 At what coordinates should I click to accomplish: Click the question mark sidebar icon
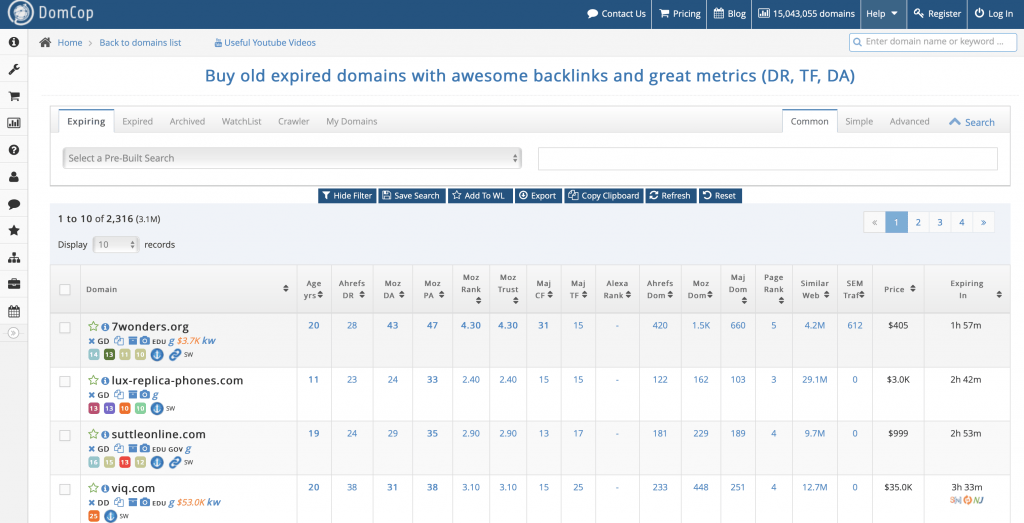14,150
